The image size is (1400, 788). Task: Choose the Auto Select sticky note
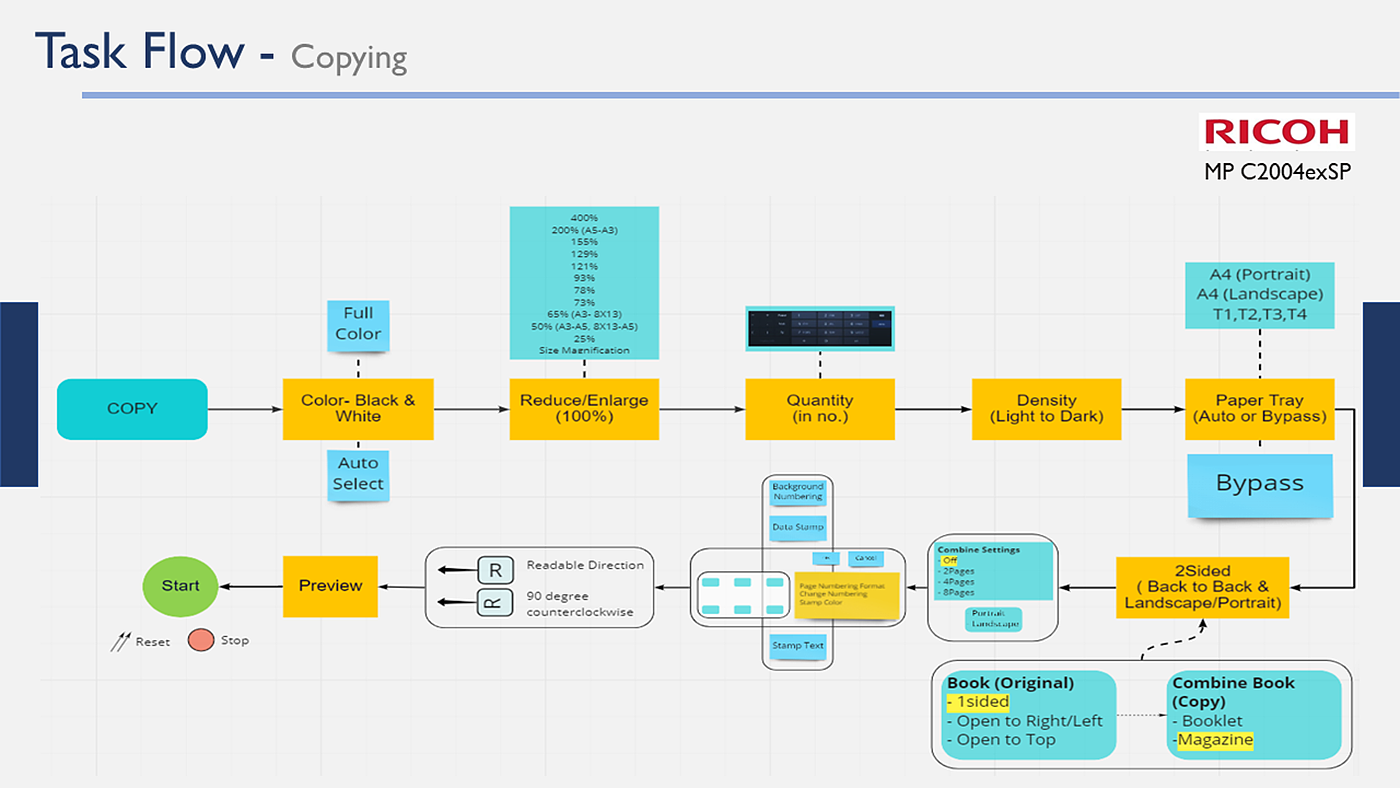(x=358, y=473)
